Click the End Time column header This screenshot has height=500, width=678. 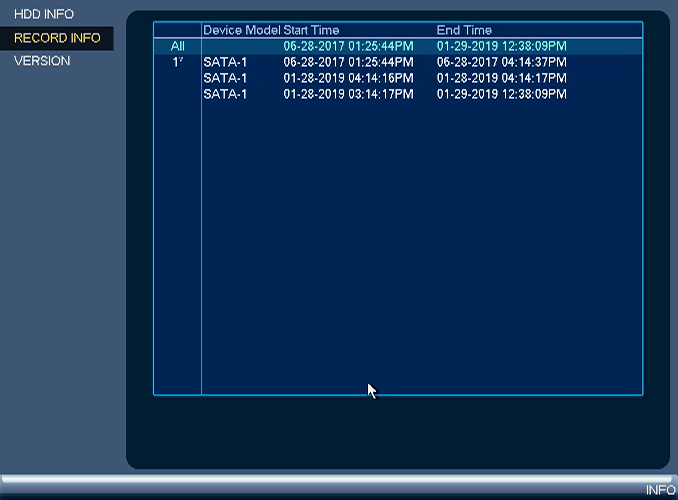464,30
